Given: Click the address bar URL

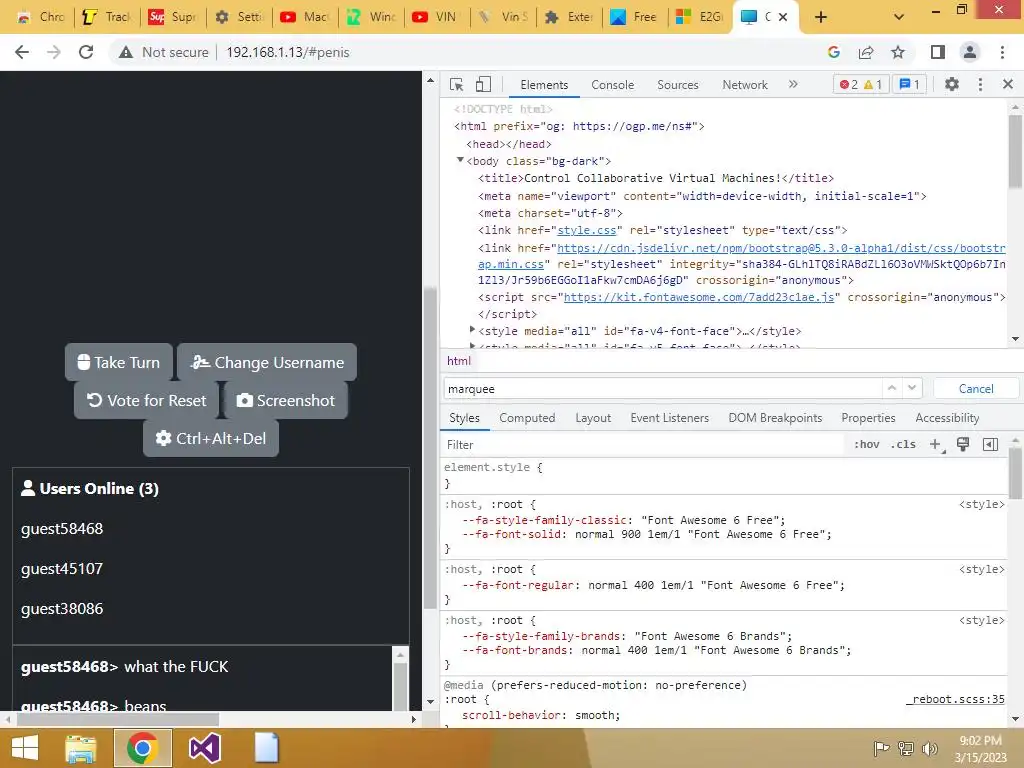Looking at the screenshot, I should (x=288, y=52).
